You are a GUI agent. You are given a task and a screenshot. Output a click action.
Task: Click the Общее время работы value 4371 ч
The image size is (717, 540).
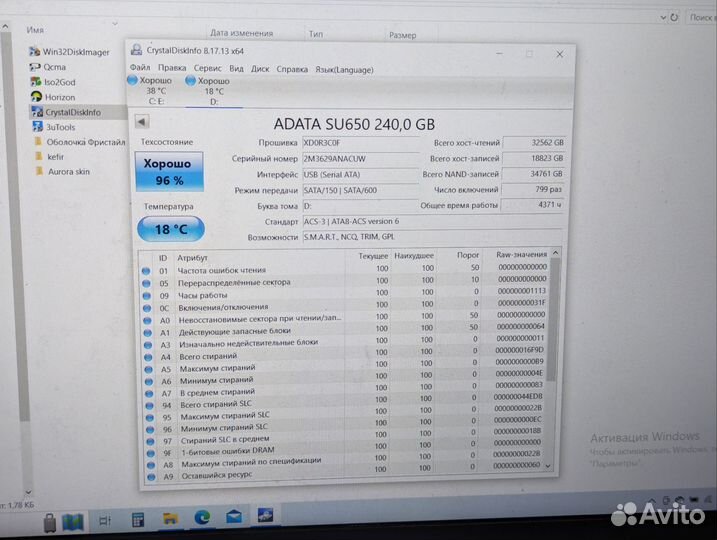pyautogui.click(x=532, y=205)
